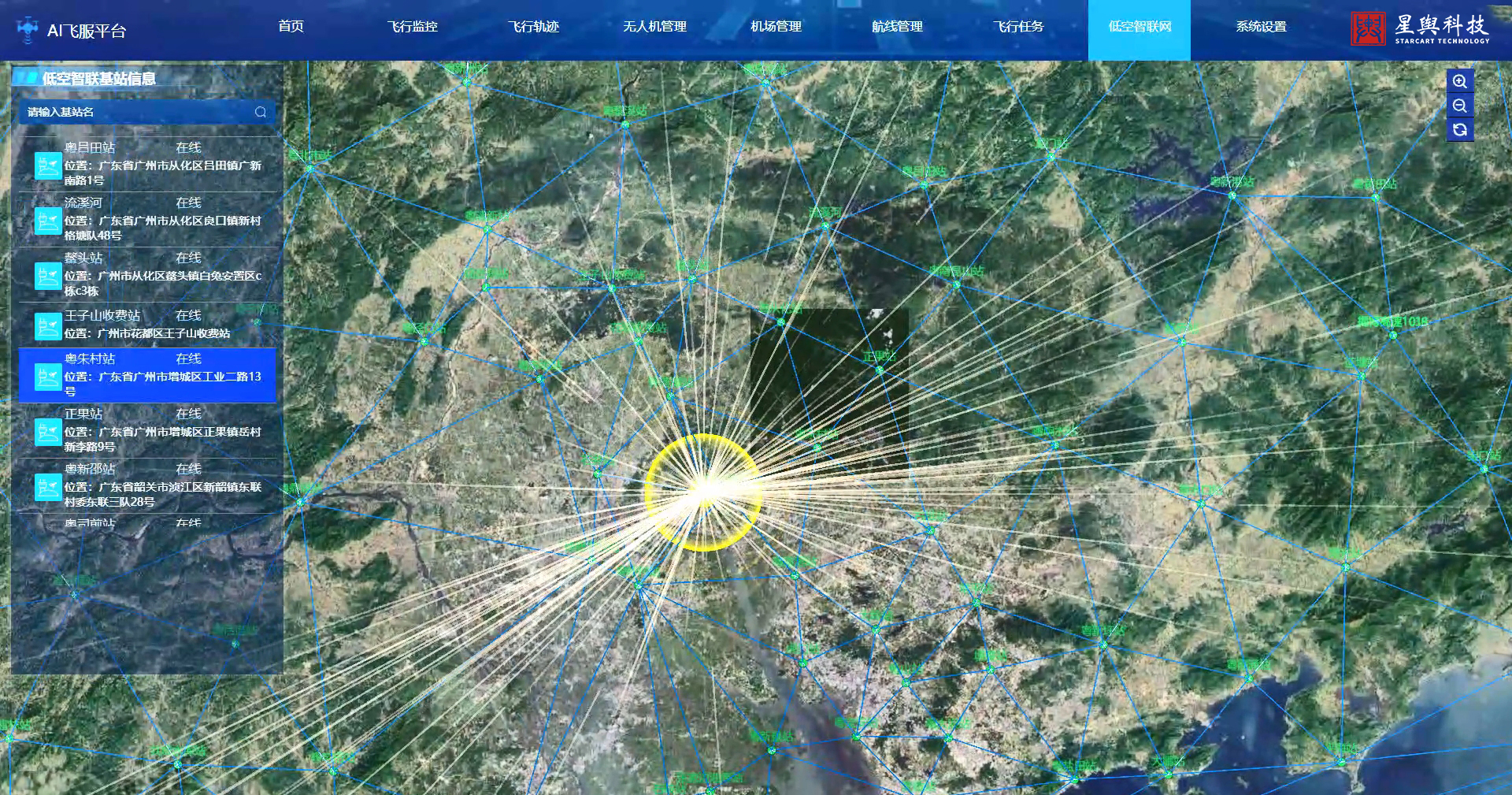Open the 飞行监控 tab
The height and width of the screenshot is (795, 1512).
[412, 26]
